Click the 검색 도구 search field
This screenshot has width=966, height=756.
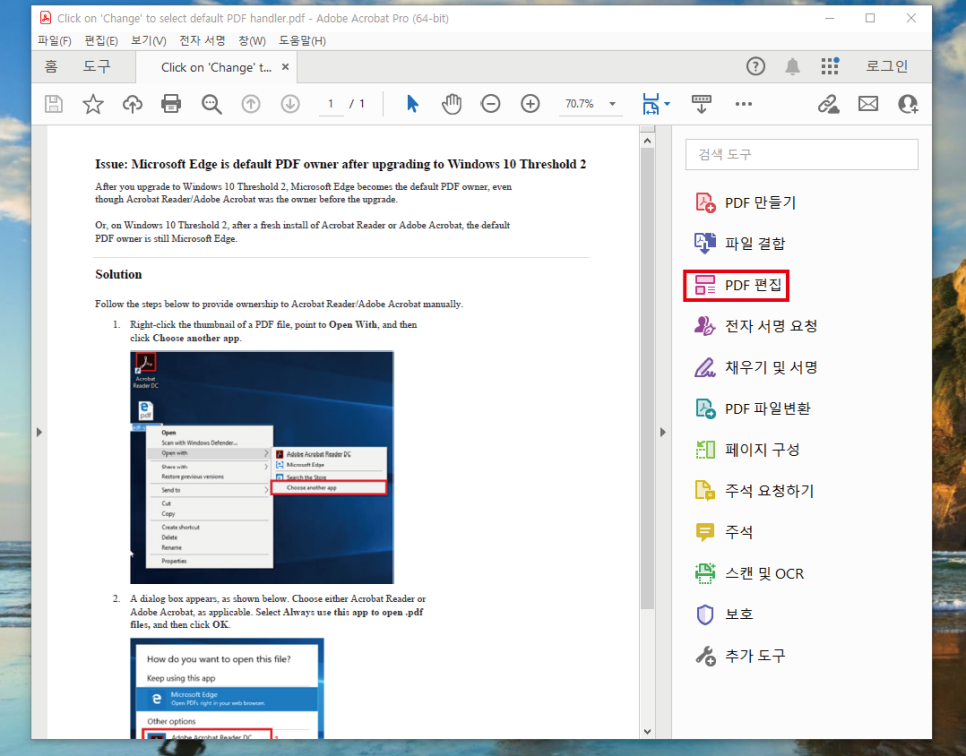click(x=802, y=154)
